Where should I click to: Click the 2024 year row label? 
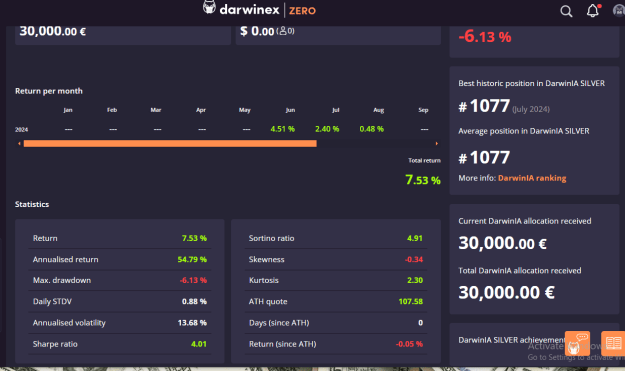coord(22,130)
